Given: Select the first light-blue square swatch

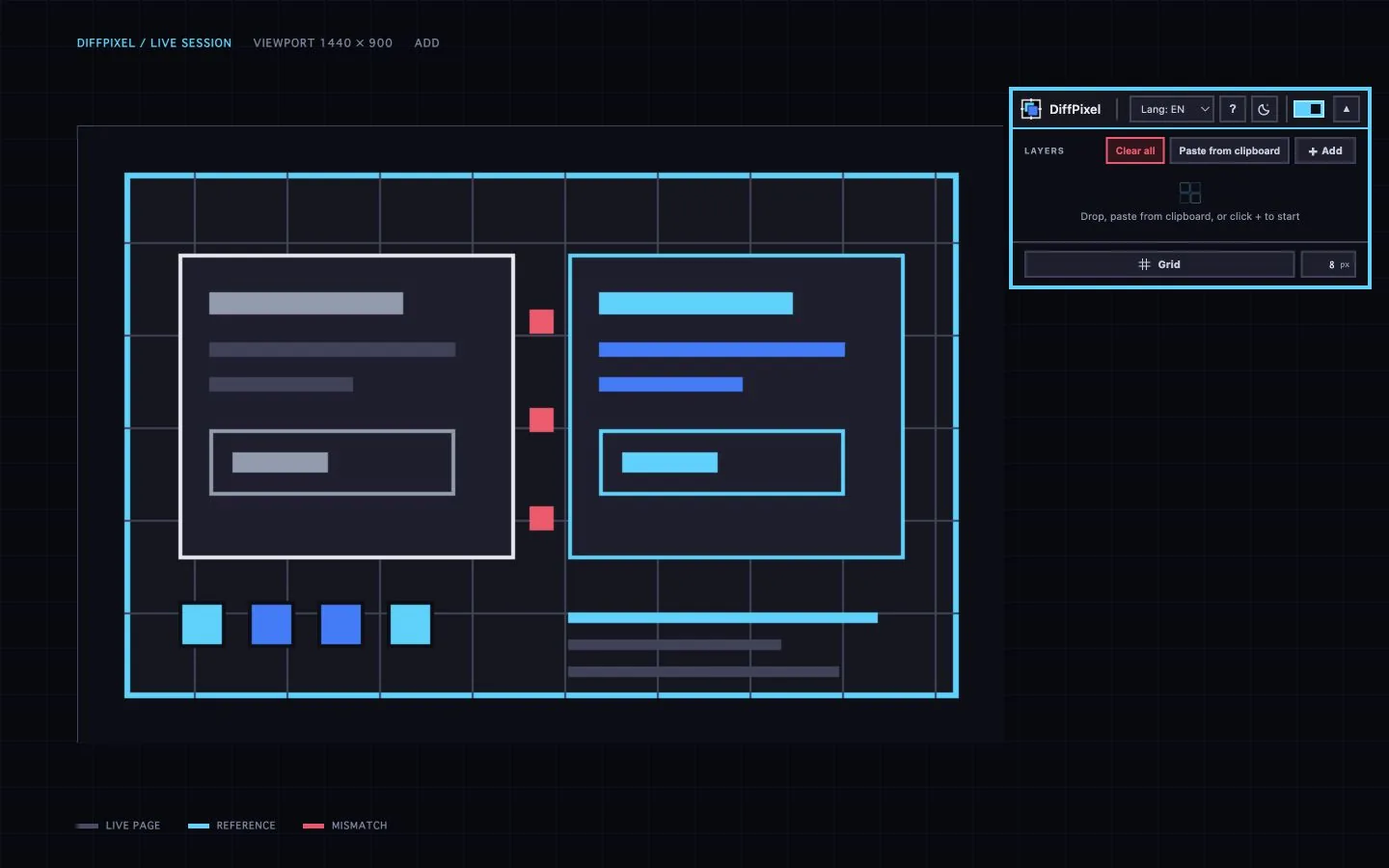Looking at the screenshot, I should click(x=202, y=625).
